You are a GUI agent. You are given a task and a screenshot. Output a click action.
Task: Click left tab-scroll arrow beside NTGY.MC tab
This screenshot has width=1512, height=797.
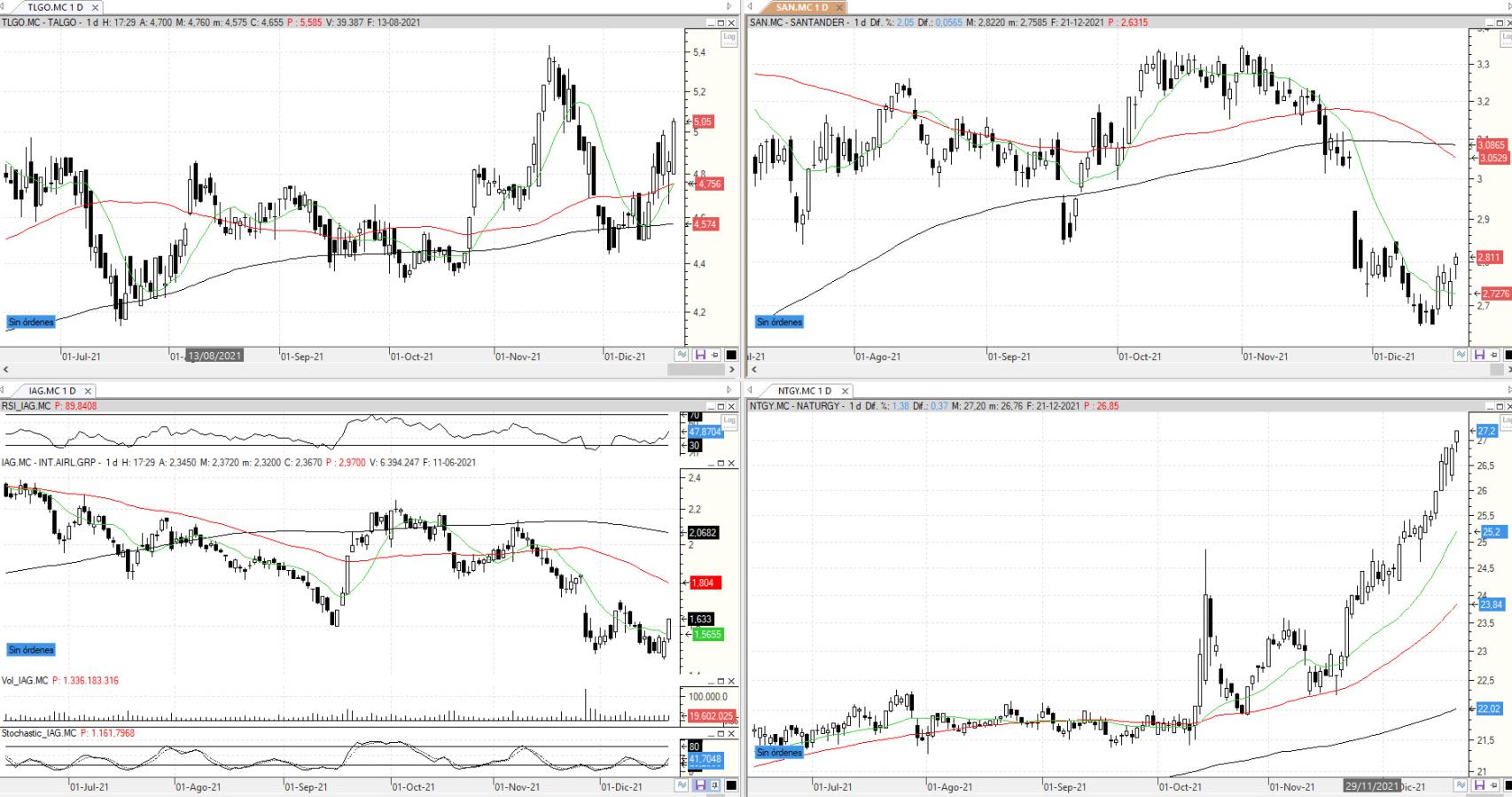pos(751,390)
